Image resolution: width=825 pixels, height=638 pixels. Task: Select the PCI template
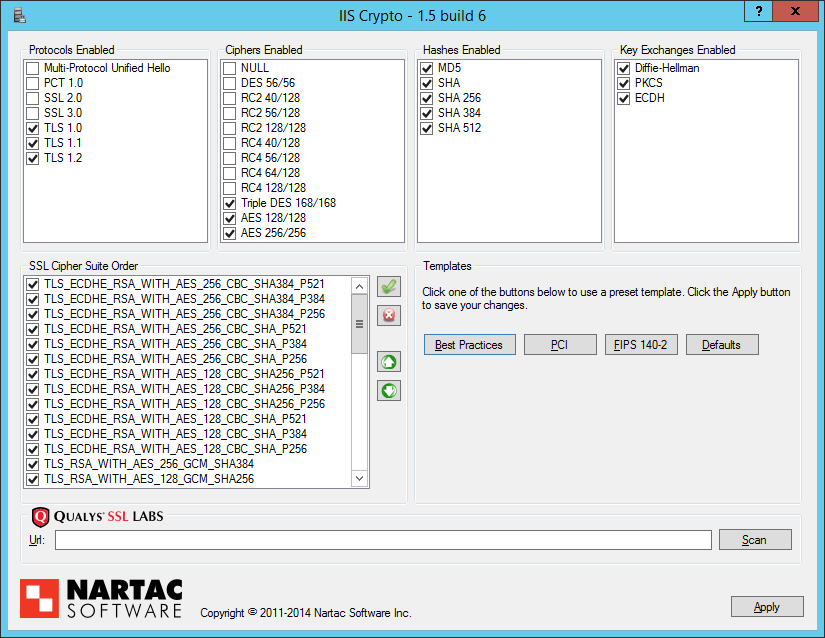[560, 344]
